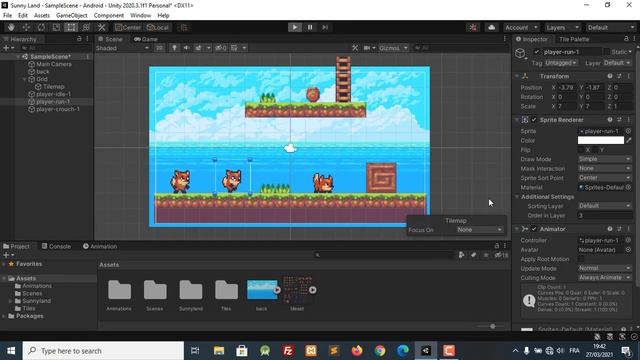Open the Shaded draw mode dropdown

point(122,48)
